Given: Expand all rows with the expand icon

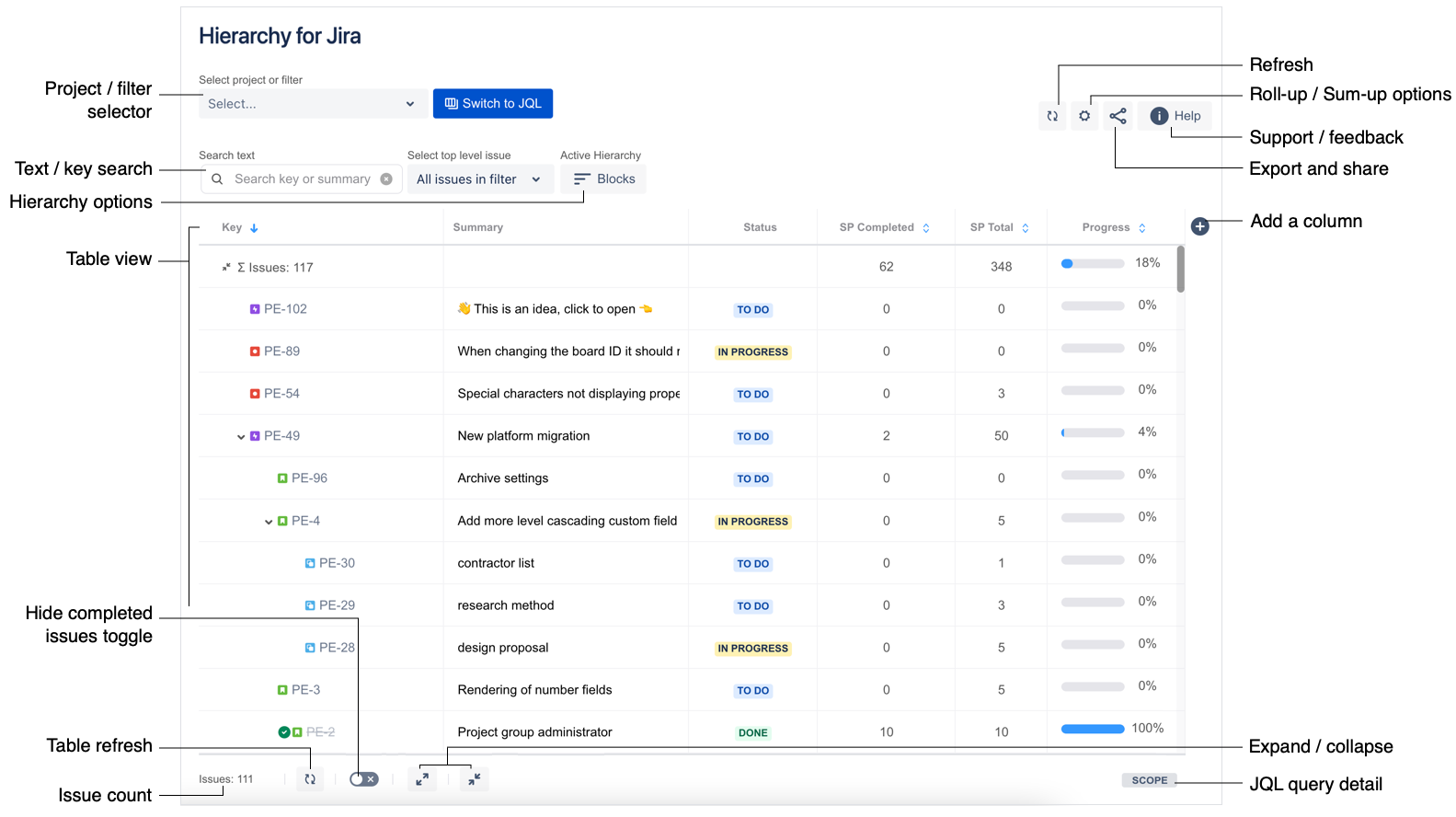Looking at the screenshot, I should [x=422, y=779].
